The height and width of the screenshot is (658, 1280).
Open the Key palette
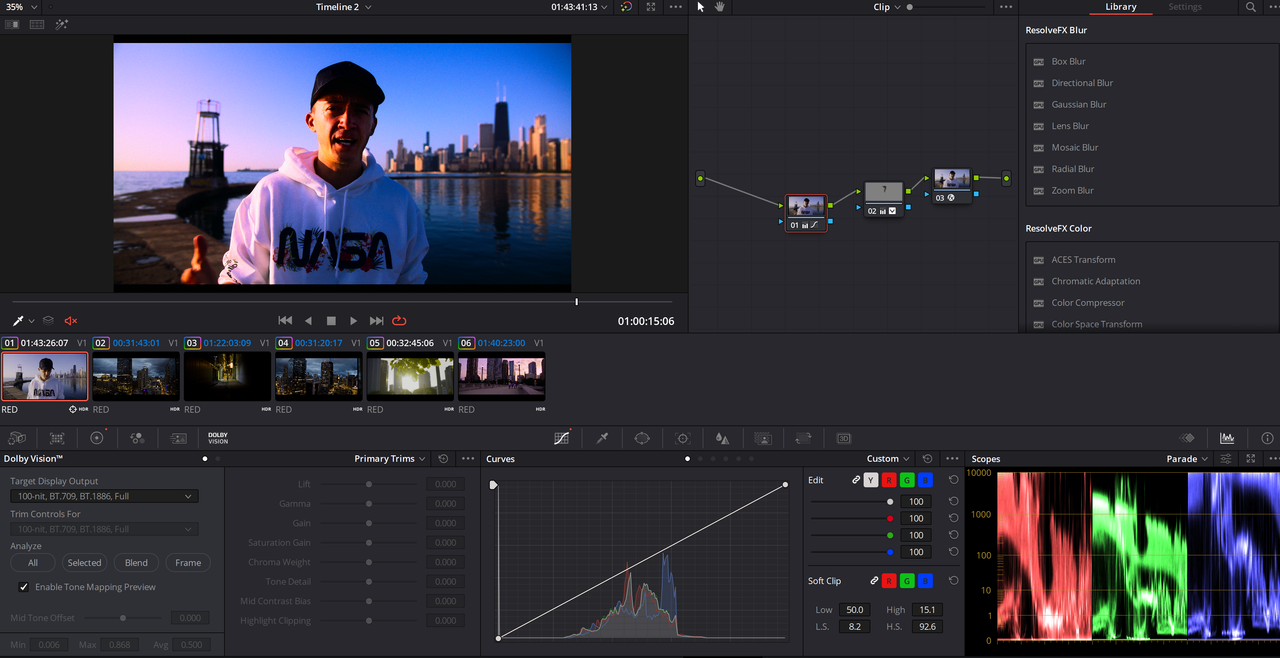pos(763,438)
